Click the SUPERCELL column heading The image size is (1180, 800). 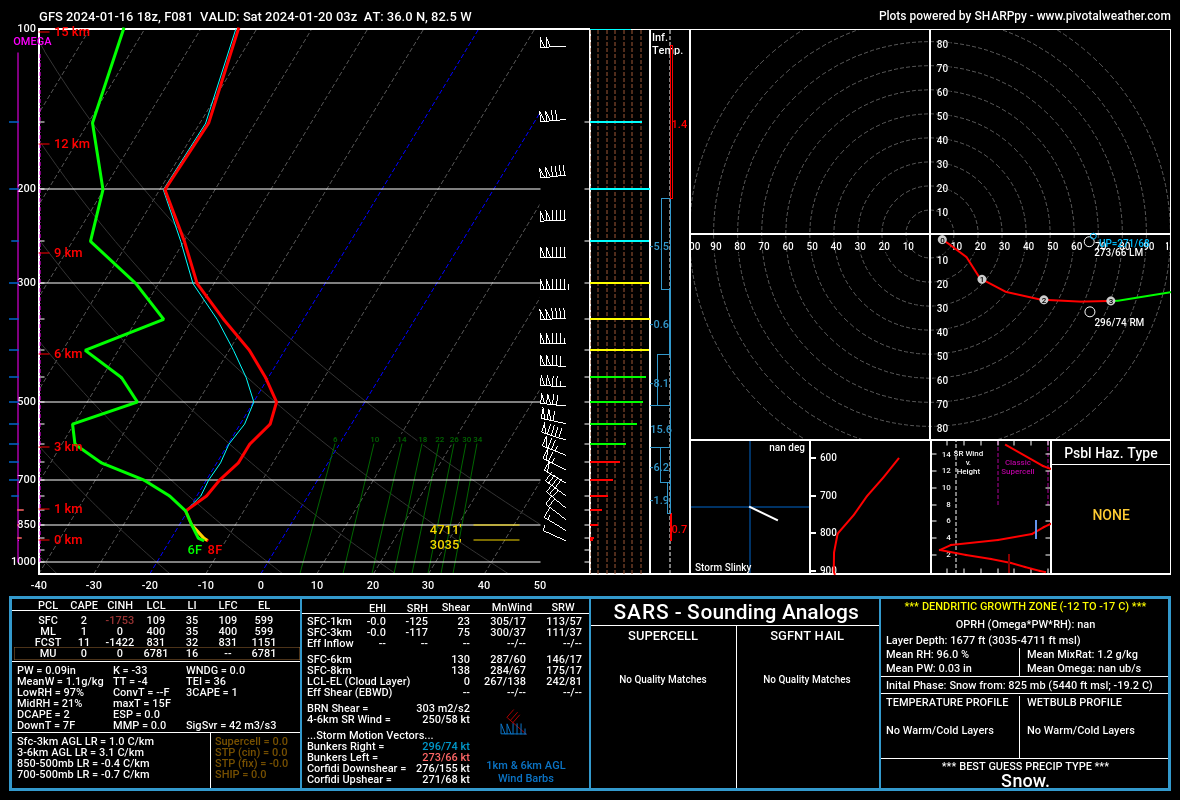pos(663,636)
